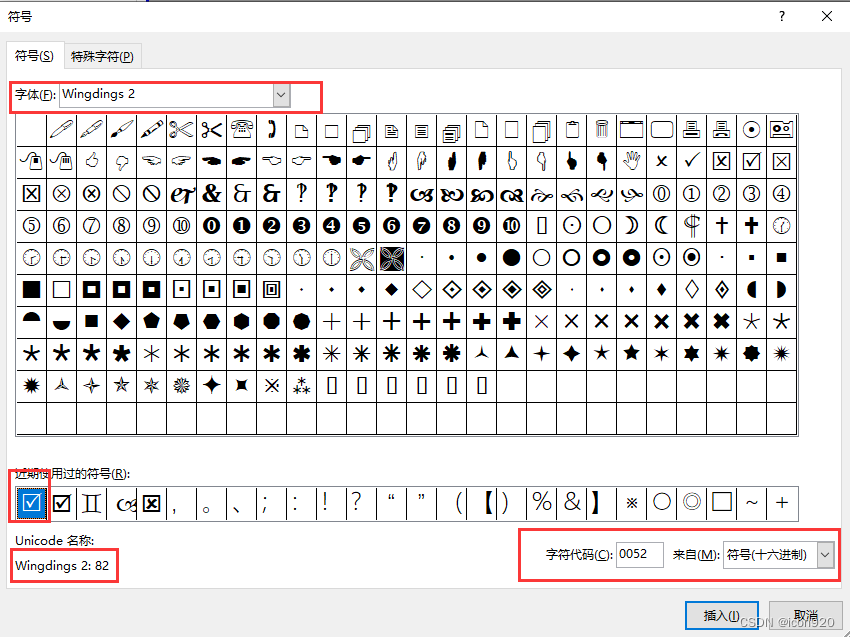Select the tilde ~ recent symbol
The height and width of the screenshot is (637, 850).
(751, 503)
